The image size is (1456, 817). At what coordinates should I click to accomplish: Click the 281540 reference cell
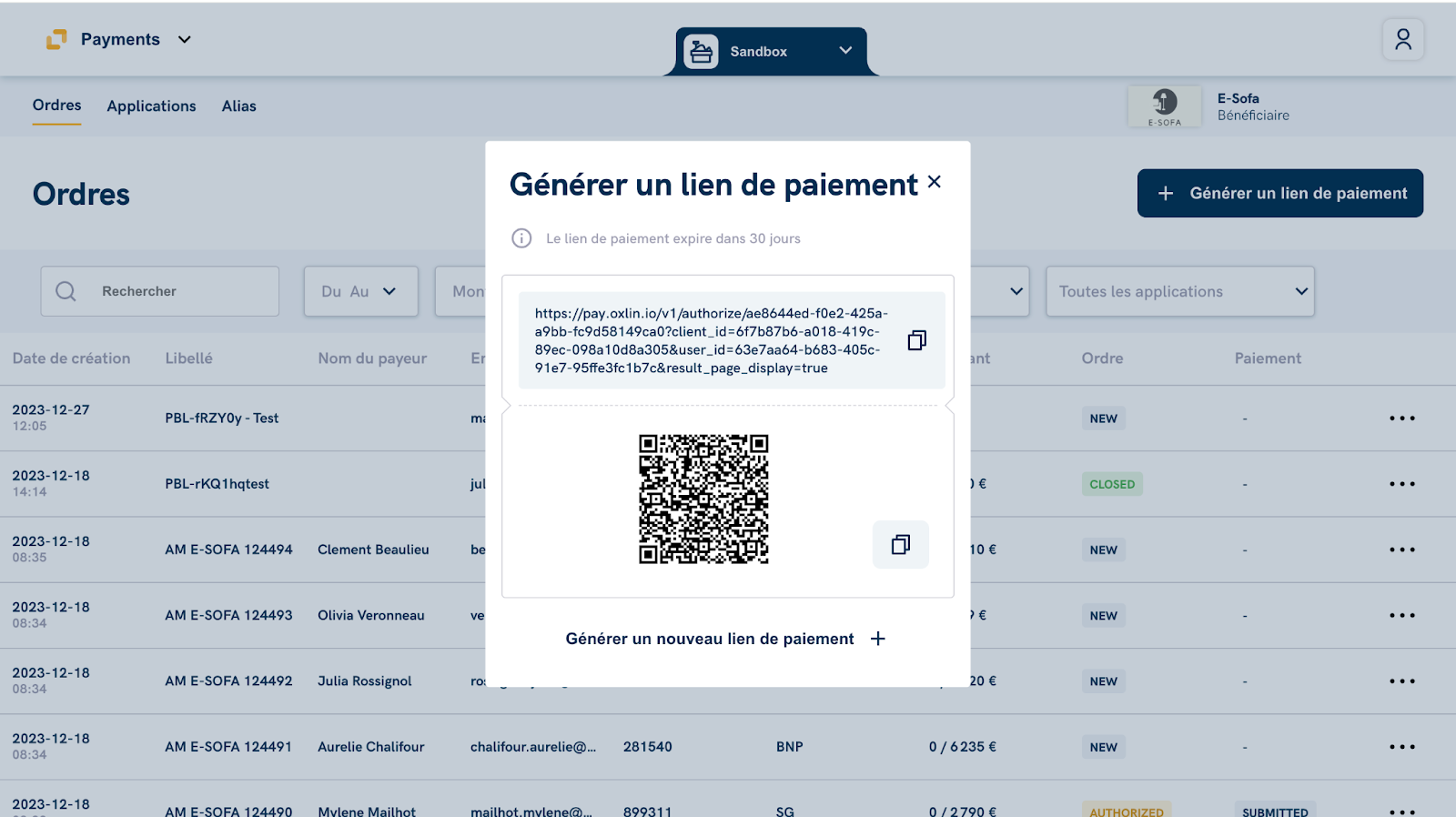[647, 747]
